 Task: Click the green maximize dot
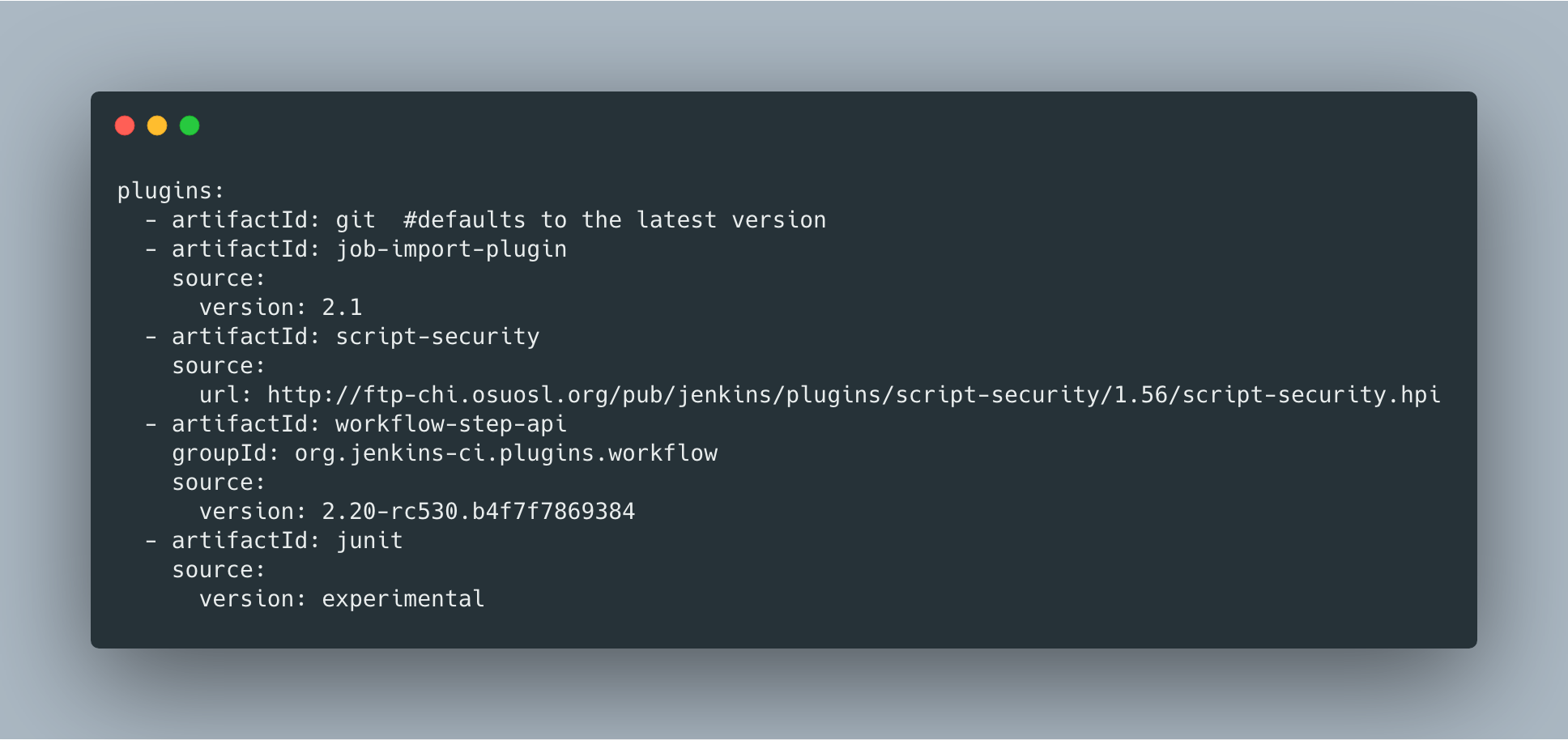click(190, 125)
